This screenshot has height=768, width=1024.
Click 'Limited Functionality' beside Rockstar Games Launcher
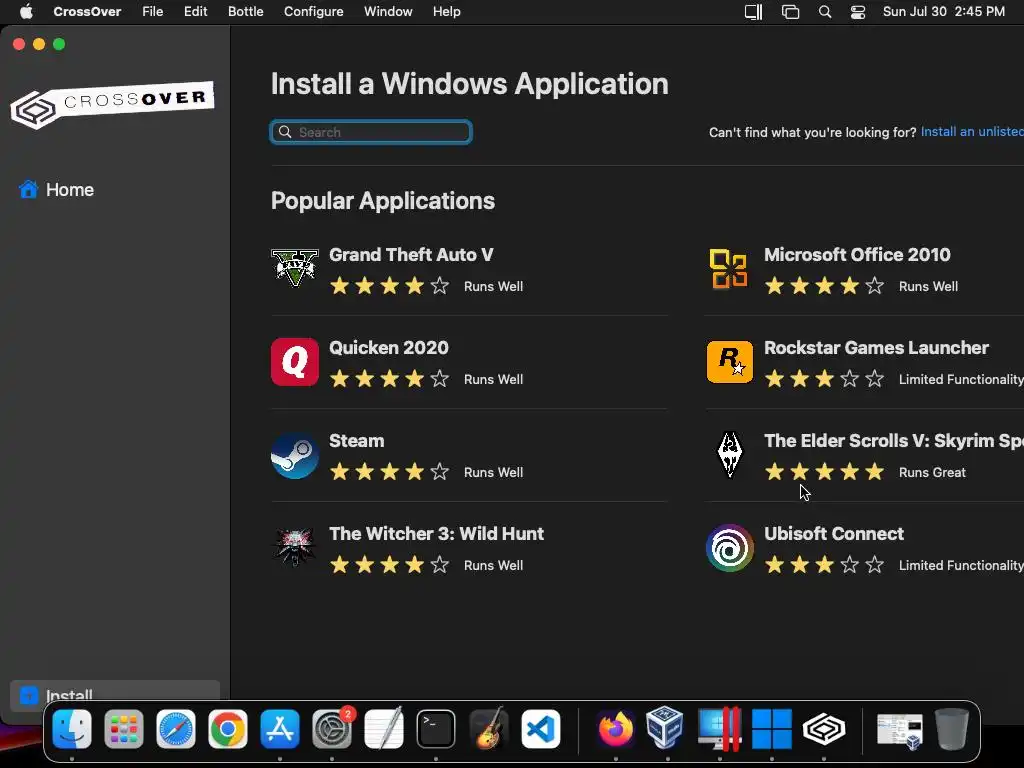pos(961,379)
